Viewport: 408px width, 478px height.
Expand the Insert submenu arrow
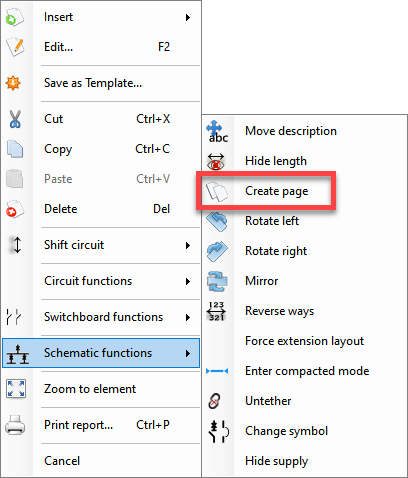click(x=188, y=17)
